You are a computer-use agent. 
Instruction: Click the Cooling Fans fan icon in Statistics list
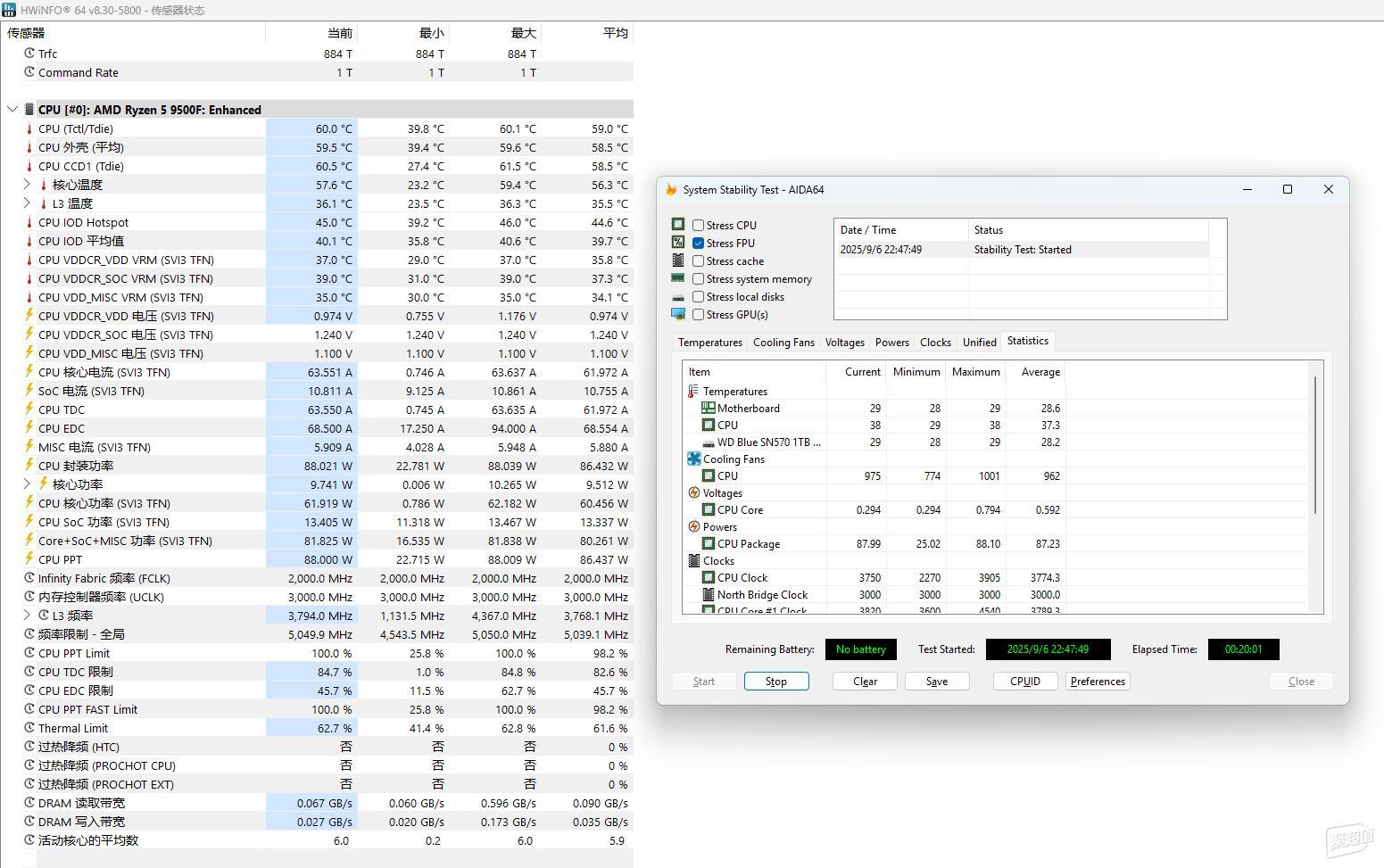(693, 459)
